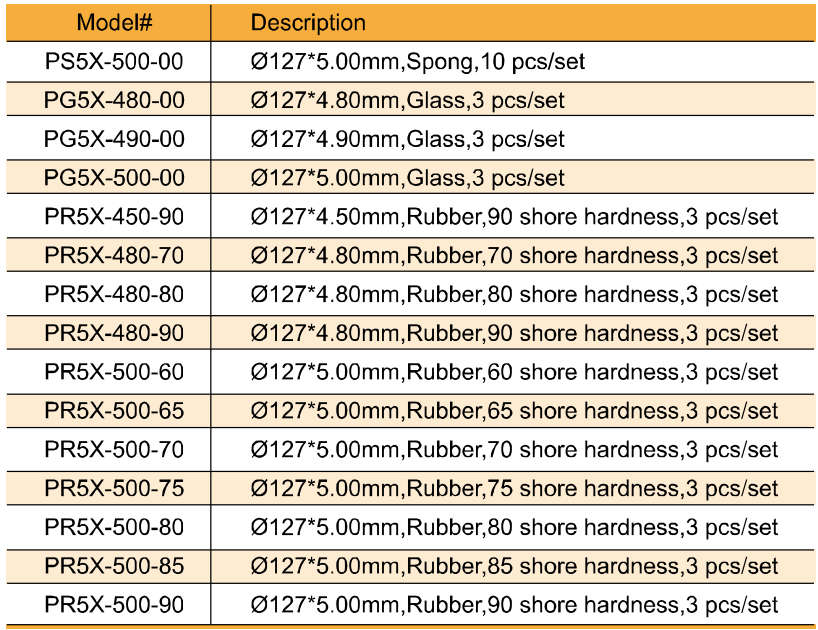Click the 4.90mm Glass description
This screenshot has width=818, height=630.
coord(407,139)
